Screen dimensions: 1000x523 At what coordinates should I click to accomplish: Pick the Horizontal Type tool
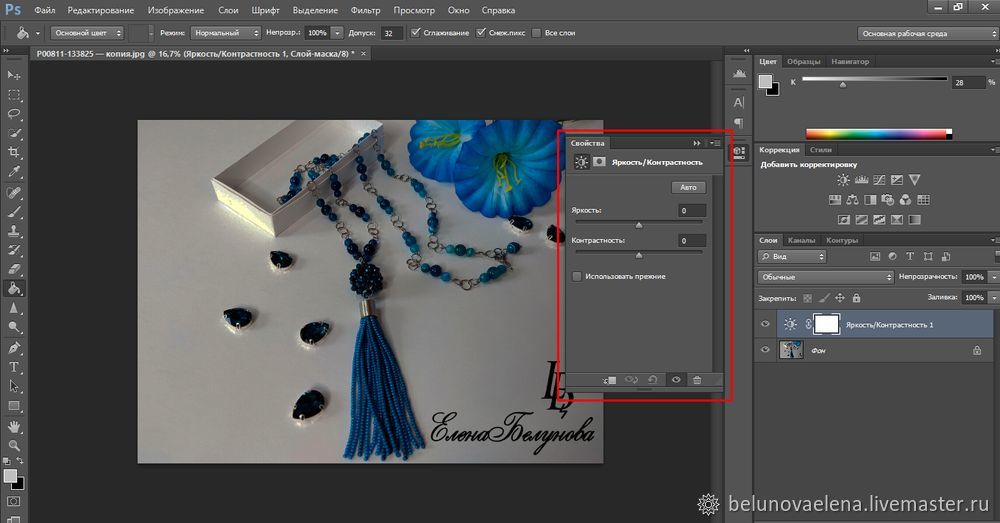14,367
